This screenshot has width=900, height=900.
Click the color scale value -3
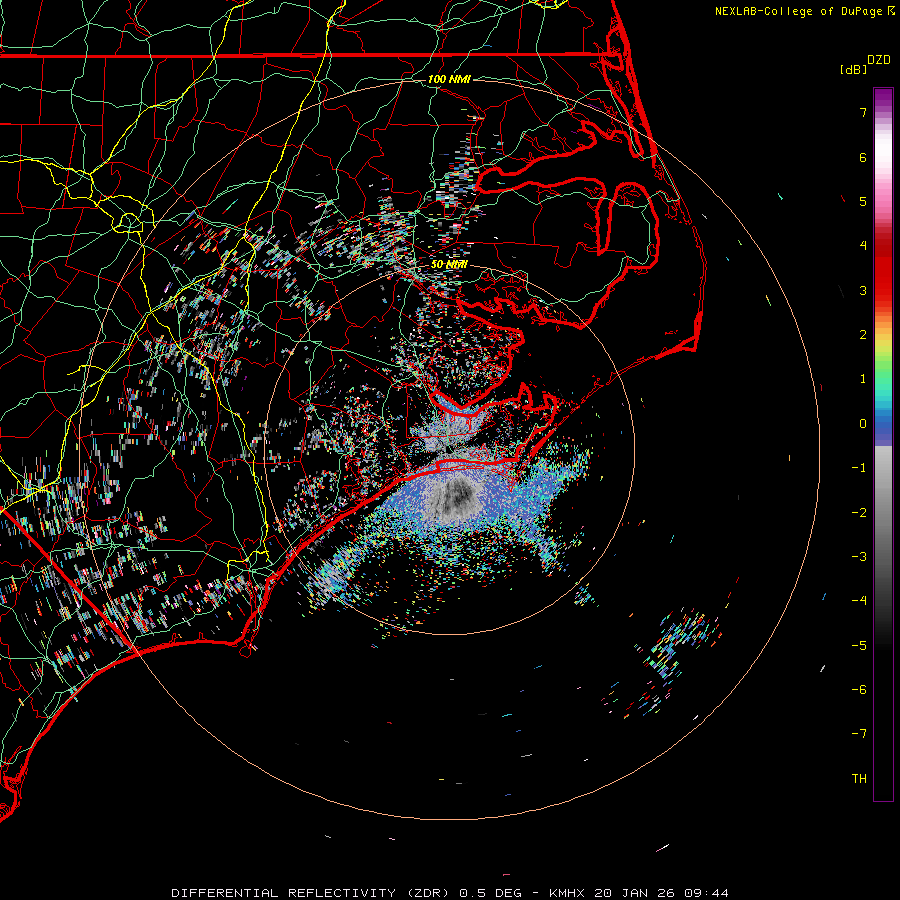(x=859, y=557)
